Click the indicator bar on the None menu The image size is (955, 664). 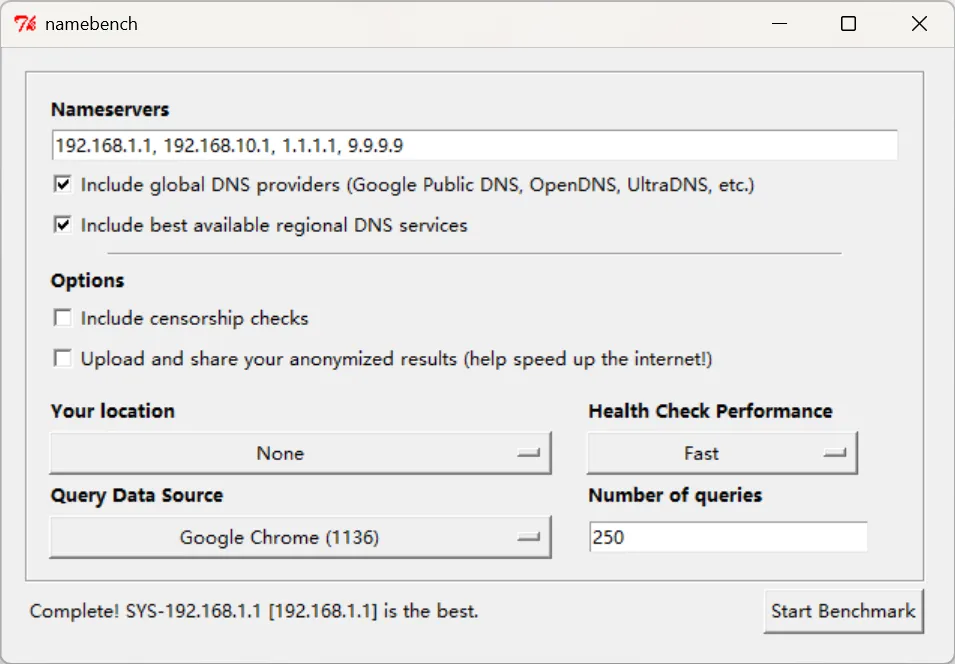point(528,454)
